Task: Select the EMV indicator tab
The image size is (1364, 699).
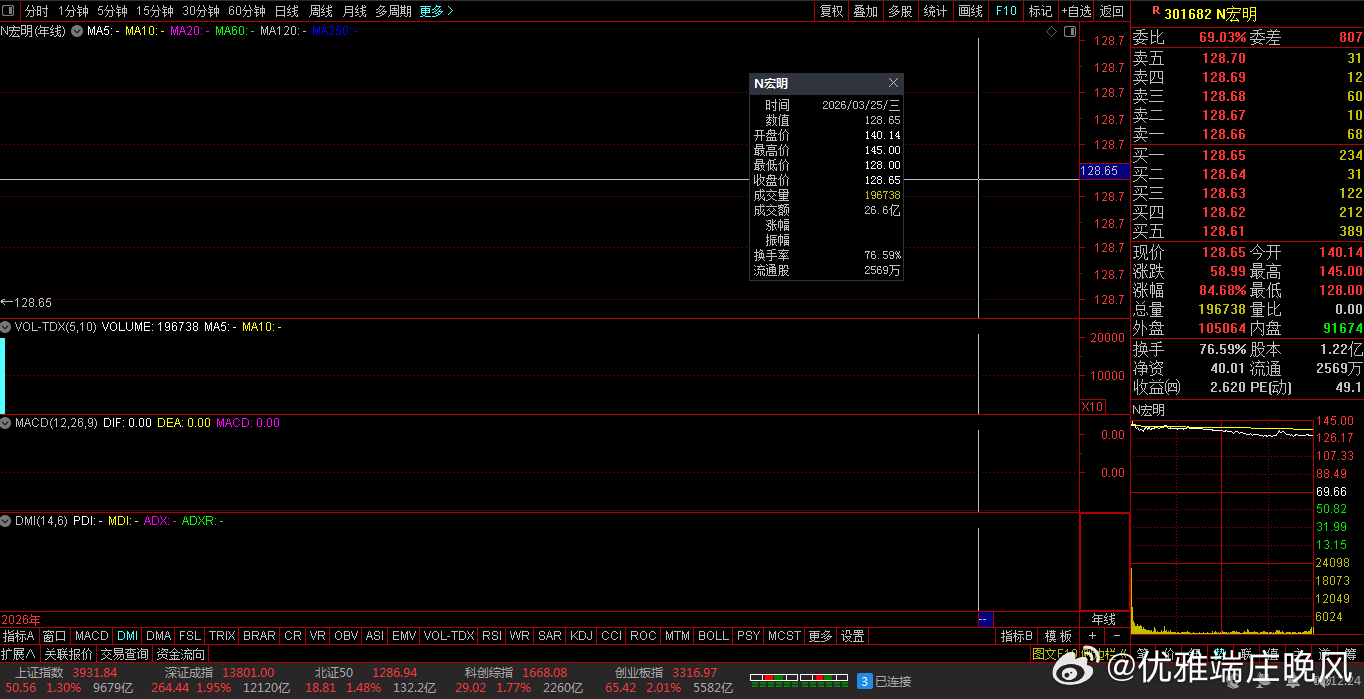Action: (404, 636)
